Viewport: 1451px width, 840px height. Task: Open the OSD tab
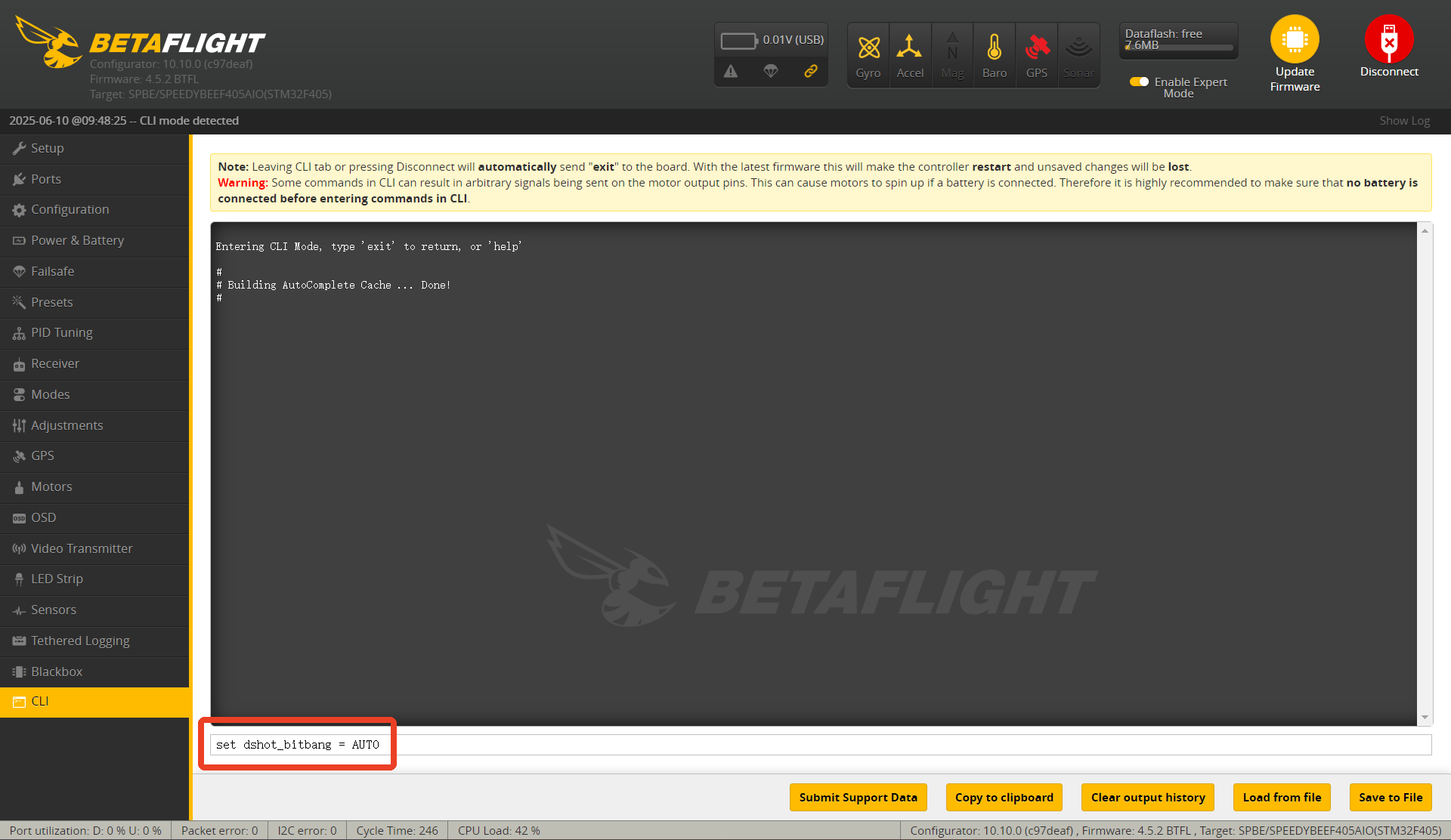(94, 517)
